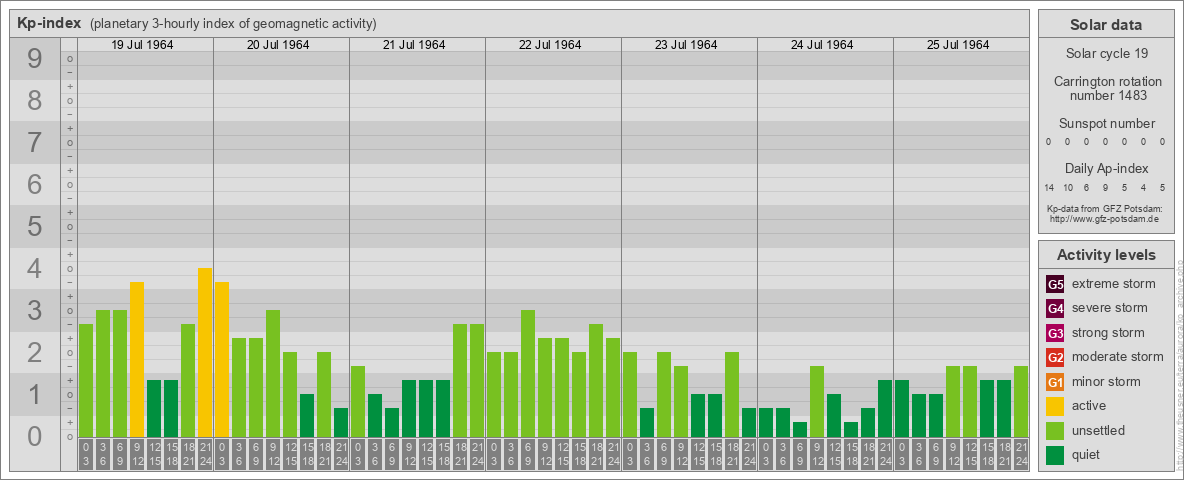Click the 9-12h light green bar on 24 Jul

tap(817, 402)
